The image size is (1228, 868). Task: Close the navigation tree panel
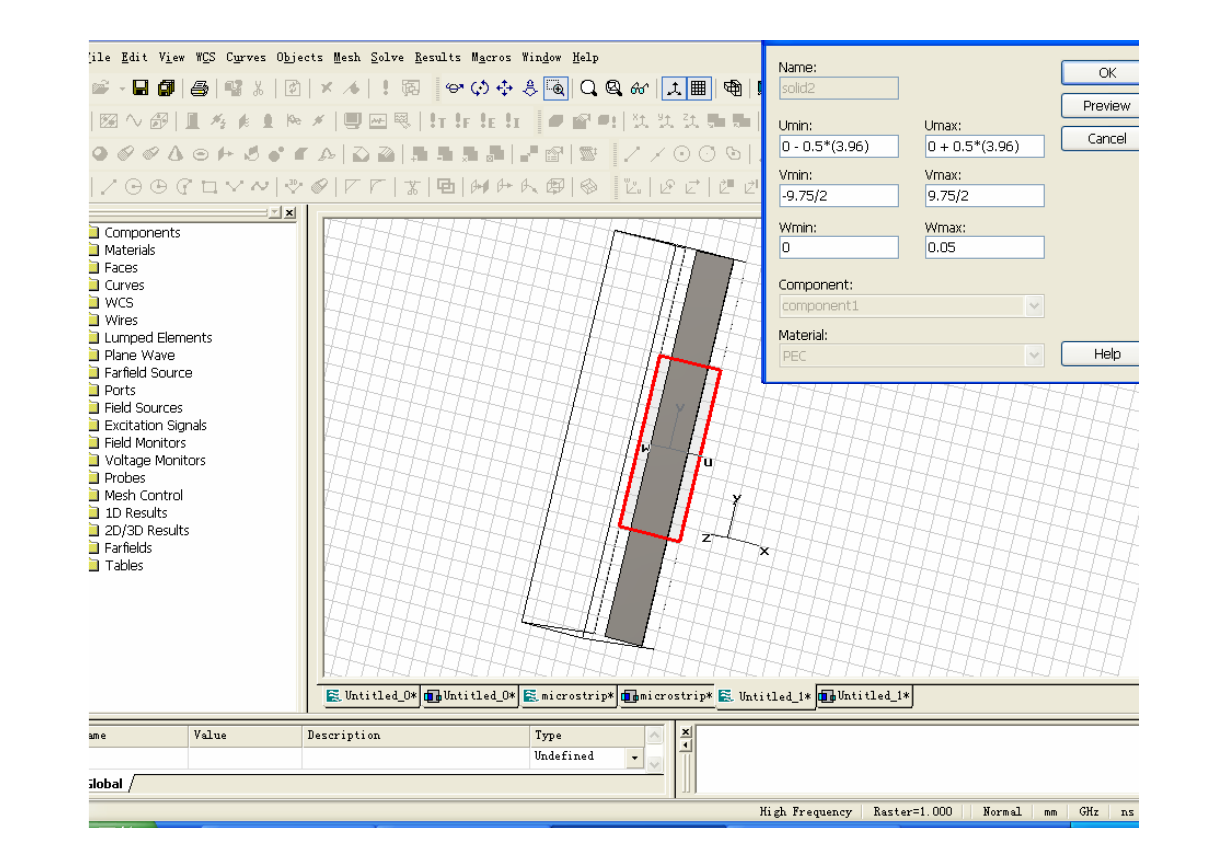click(x=290, y=213)
